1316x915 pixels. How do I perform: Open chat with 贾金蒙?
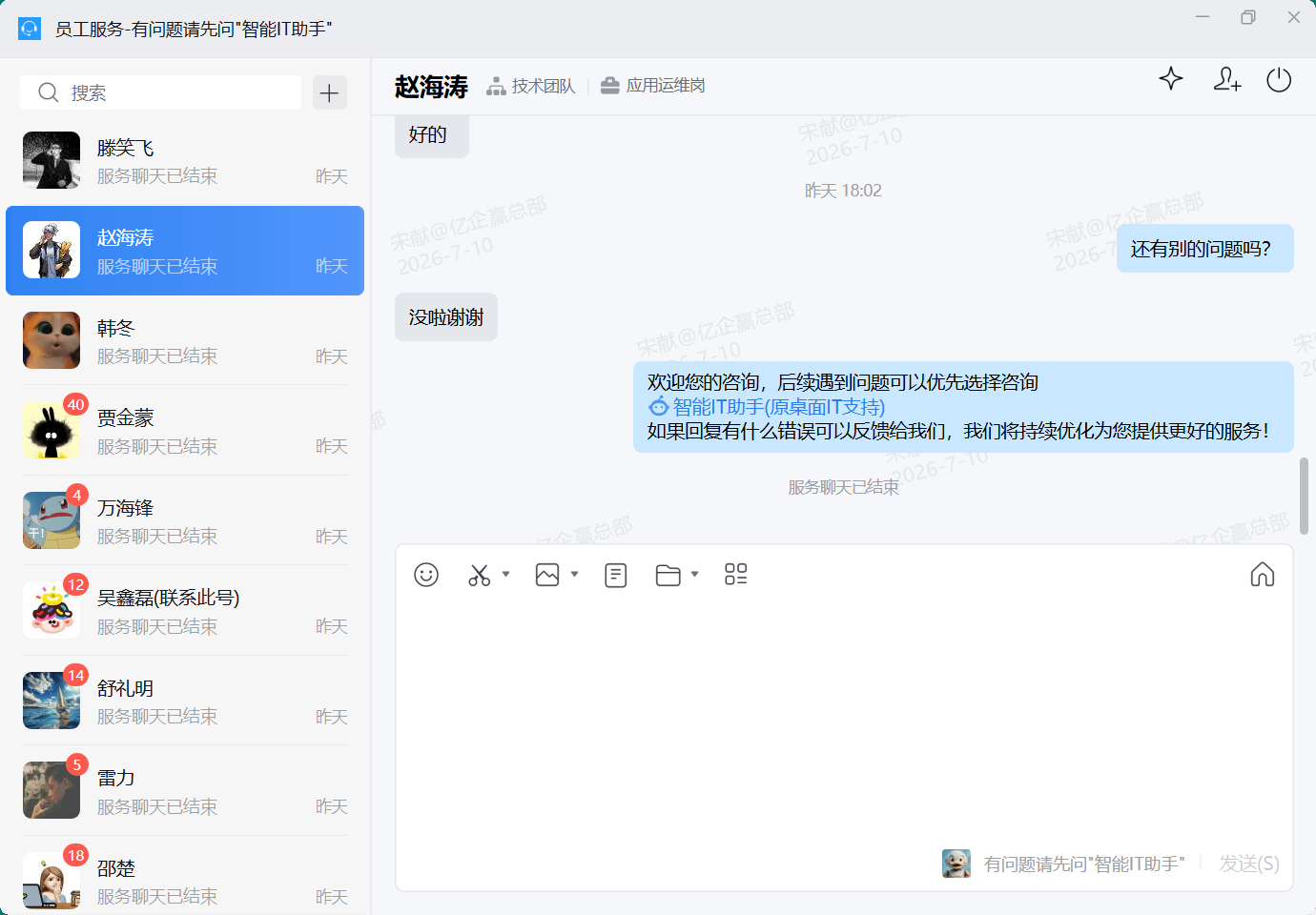[185, 431]
